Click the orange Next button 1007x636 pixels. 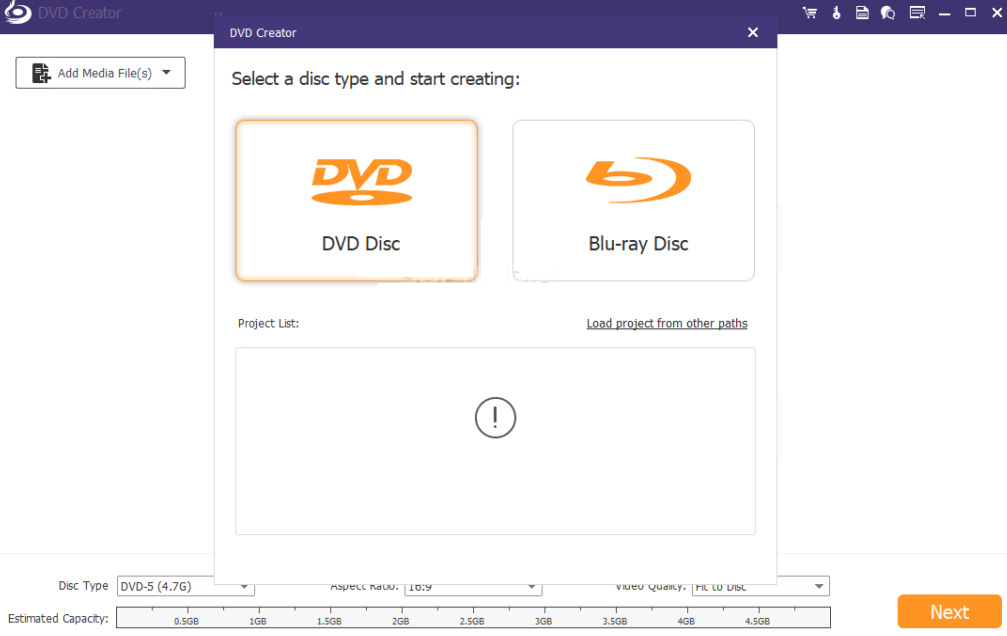[949, 612]
